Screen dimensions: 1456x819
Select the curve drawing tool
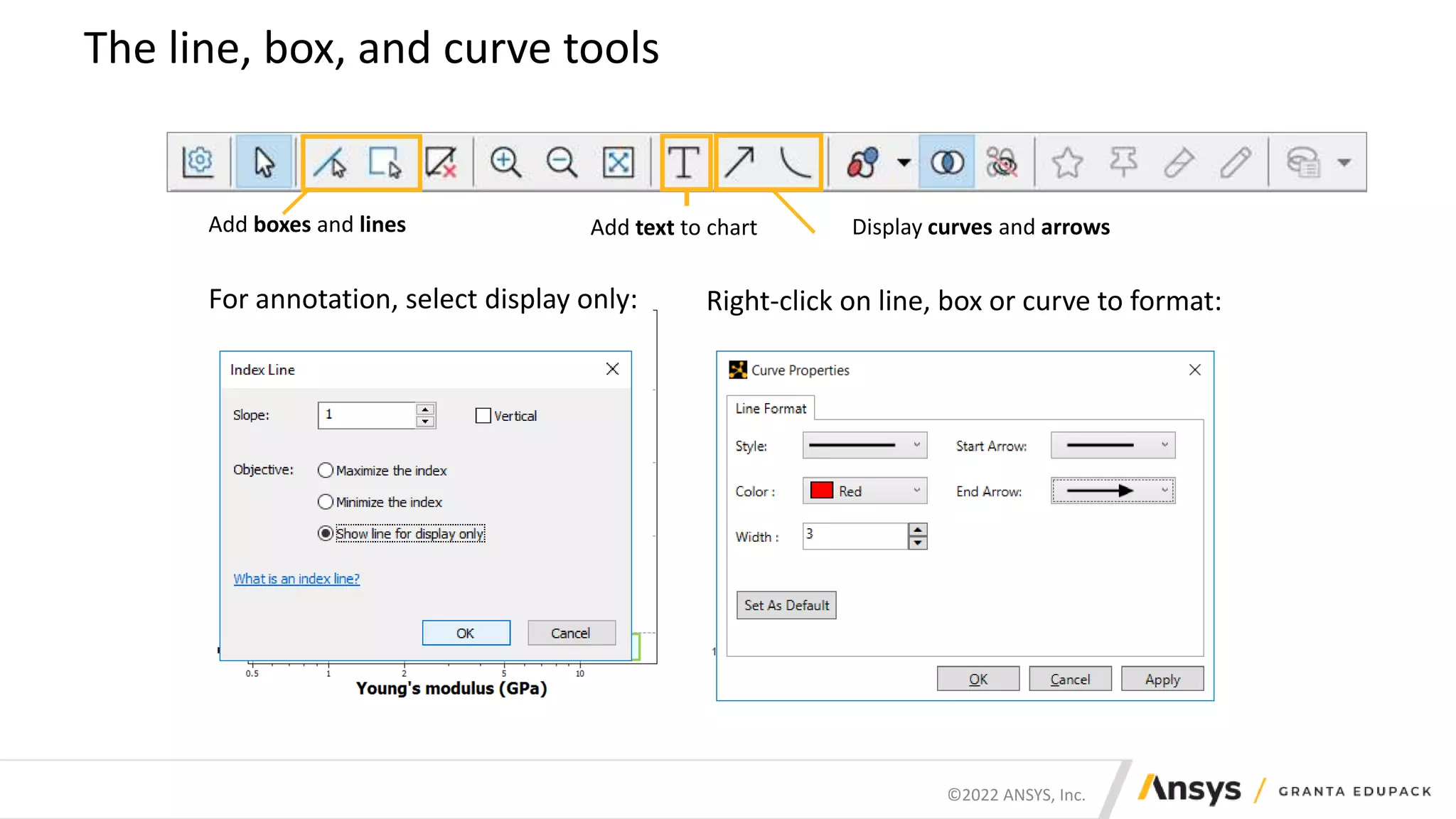pos(795,162)
